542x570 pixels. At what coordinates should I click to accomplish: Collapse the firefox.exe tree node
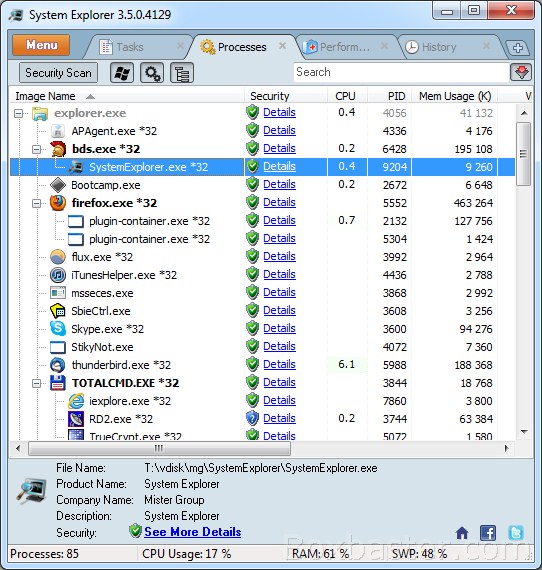[36, 204]
